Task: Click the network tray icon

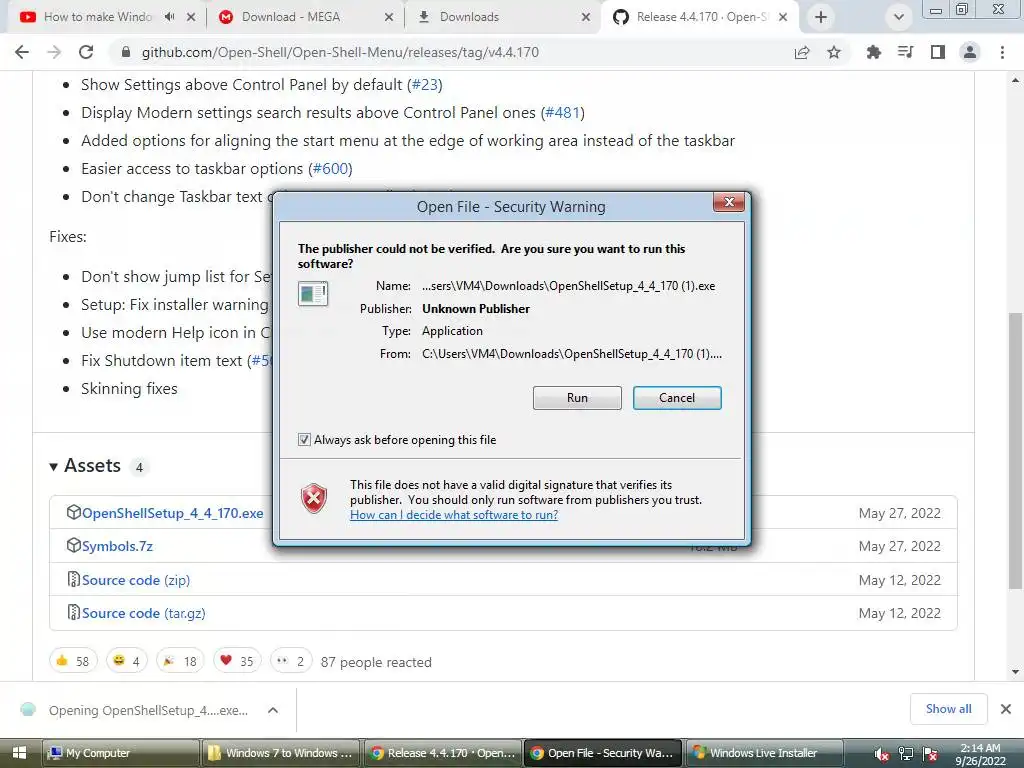Action: click(x=906, y=754)
